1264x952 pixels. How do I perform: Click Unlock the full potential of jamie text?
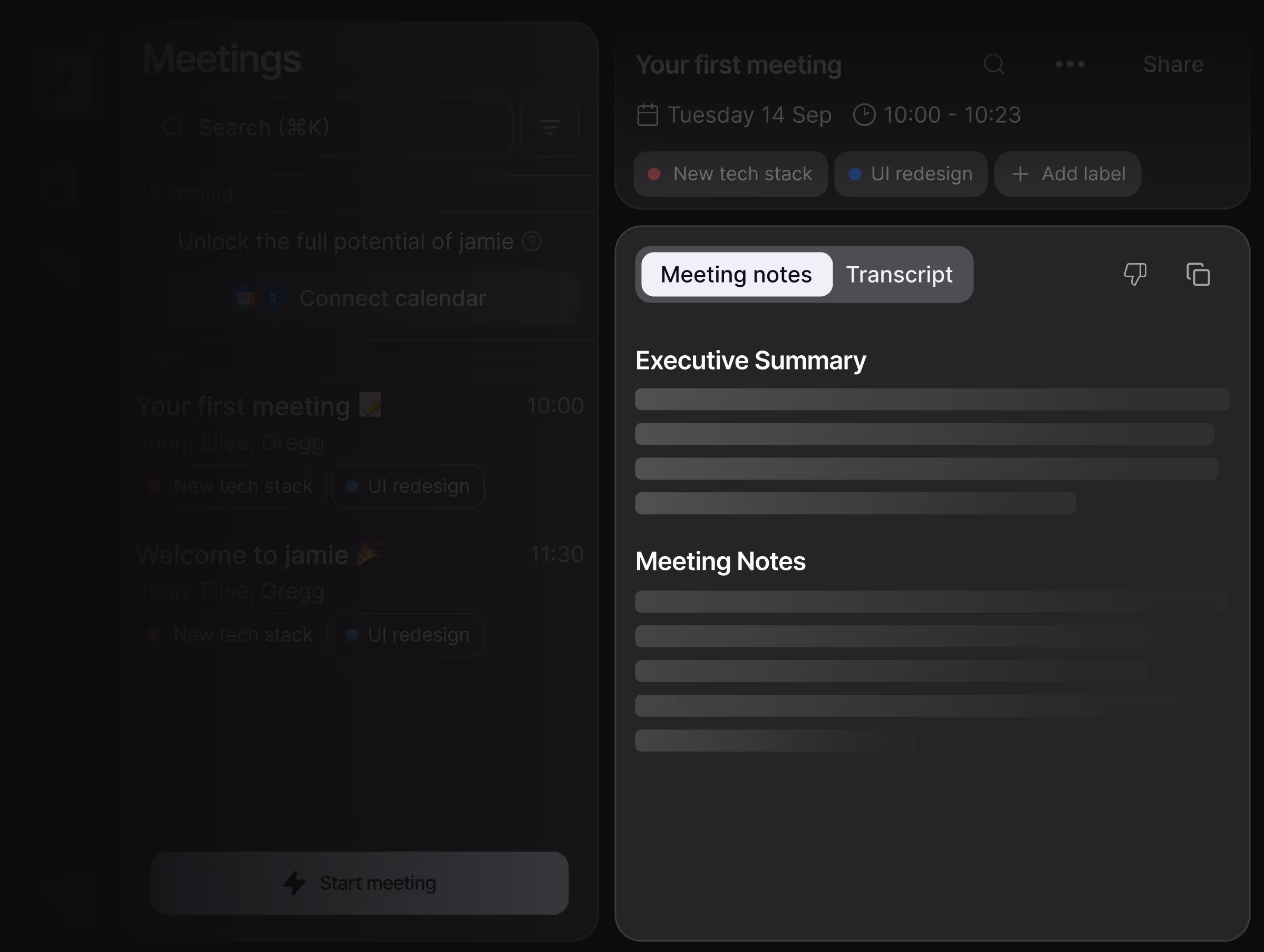coord(346,241)
